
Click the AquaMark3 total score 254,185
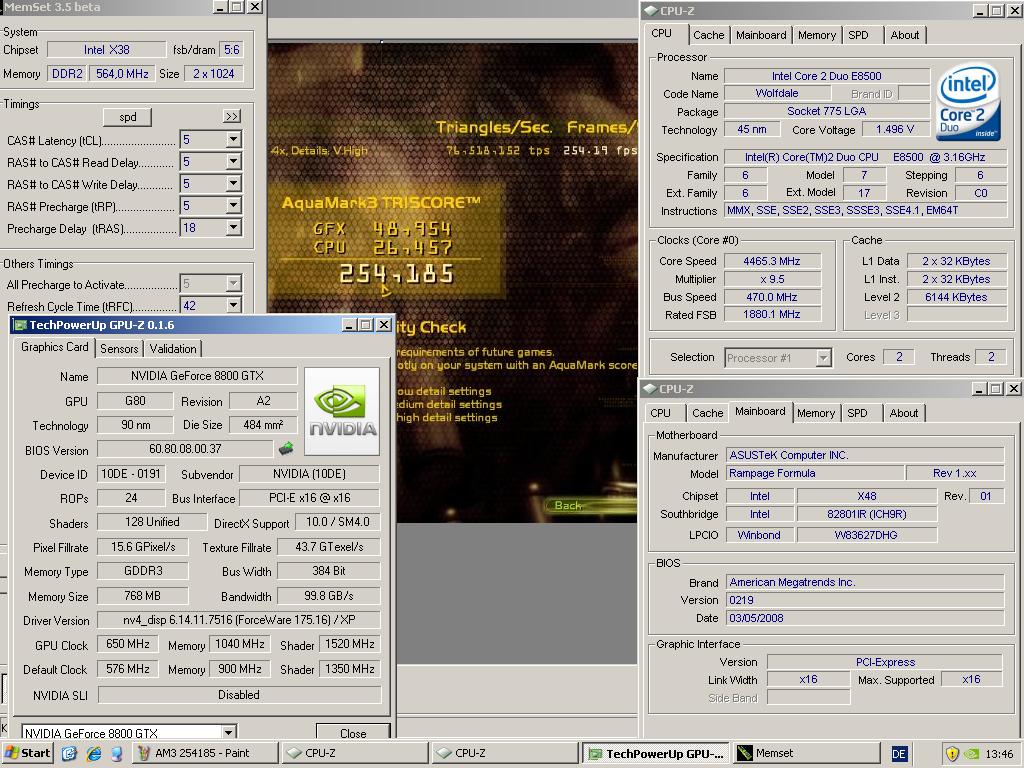(x=396, y=274)
